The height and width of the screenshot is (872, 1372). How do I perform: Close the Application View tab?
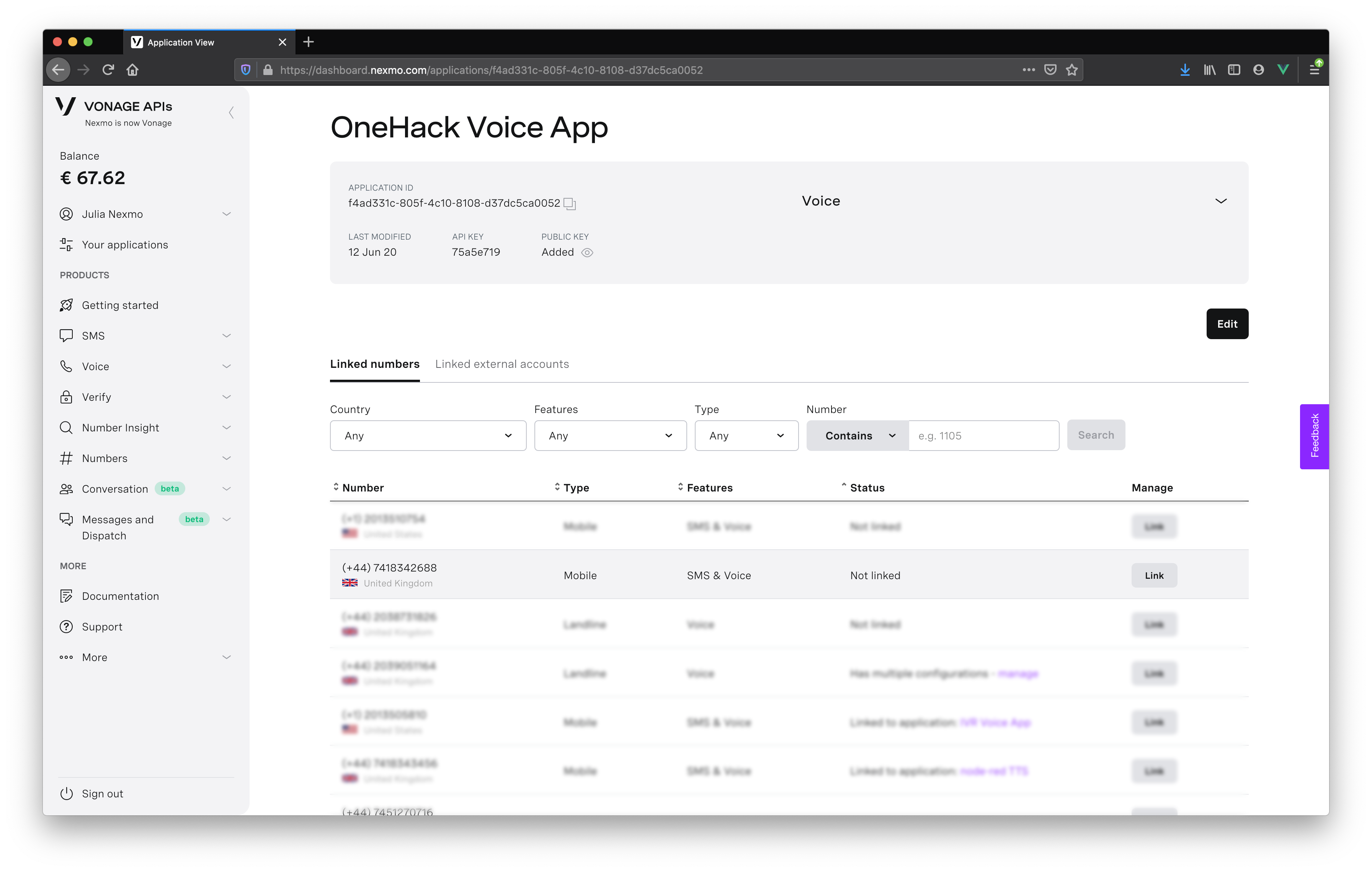[x=282, y=42]
